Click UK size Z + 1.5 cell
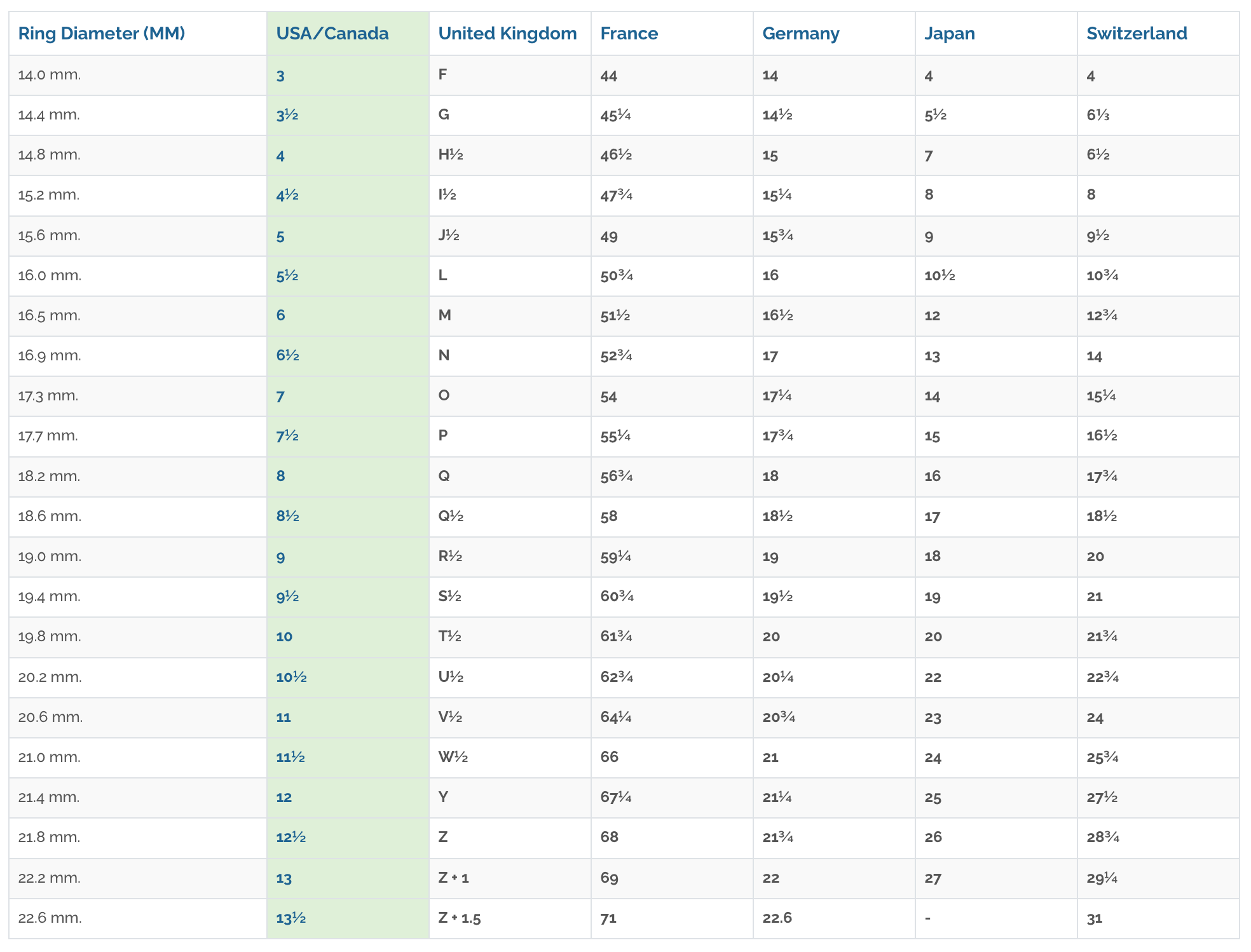 [x=510, y=918]
